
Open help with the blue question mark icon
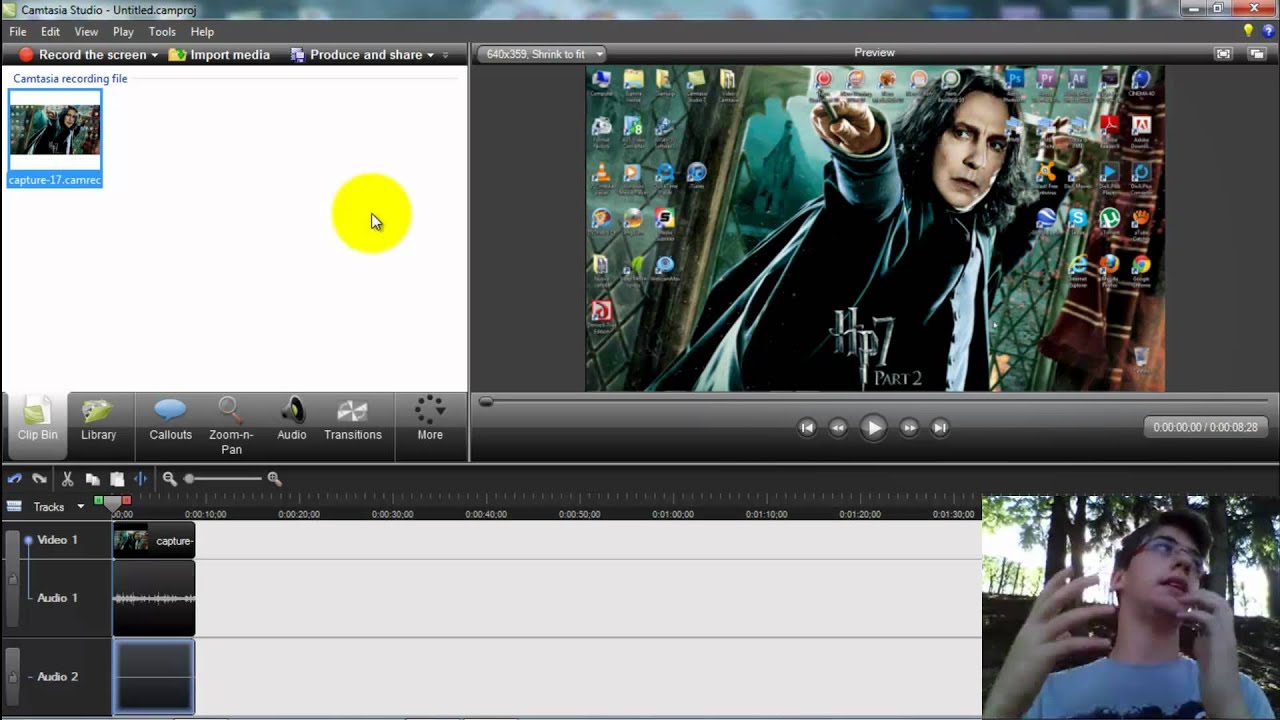pyautogui.click(x=1268, y=31)
